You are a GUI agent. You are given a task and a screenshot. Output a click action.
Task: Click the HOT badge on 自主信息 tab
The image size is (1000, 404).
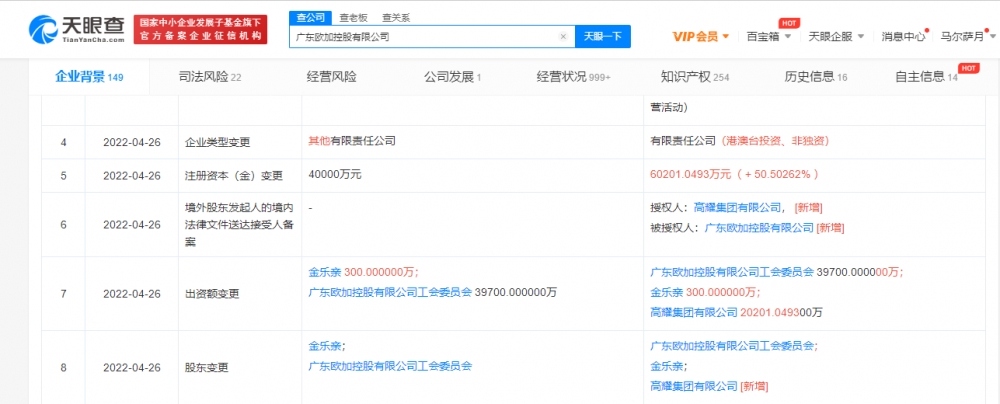(x=969, y=68)
